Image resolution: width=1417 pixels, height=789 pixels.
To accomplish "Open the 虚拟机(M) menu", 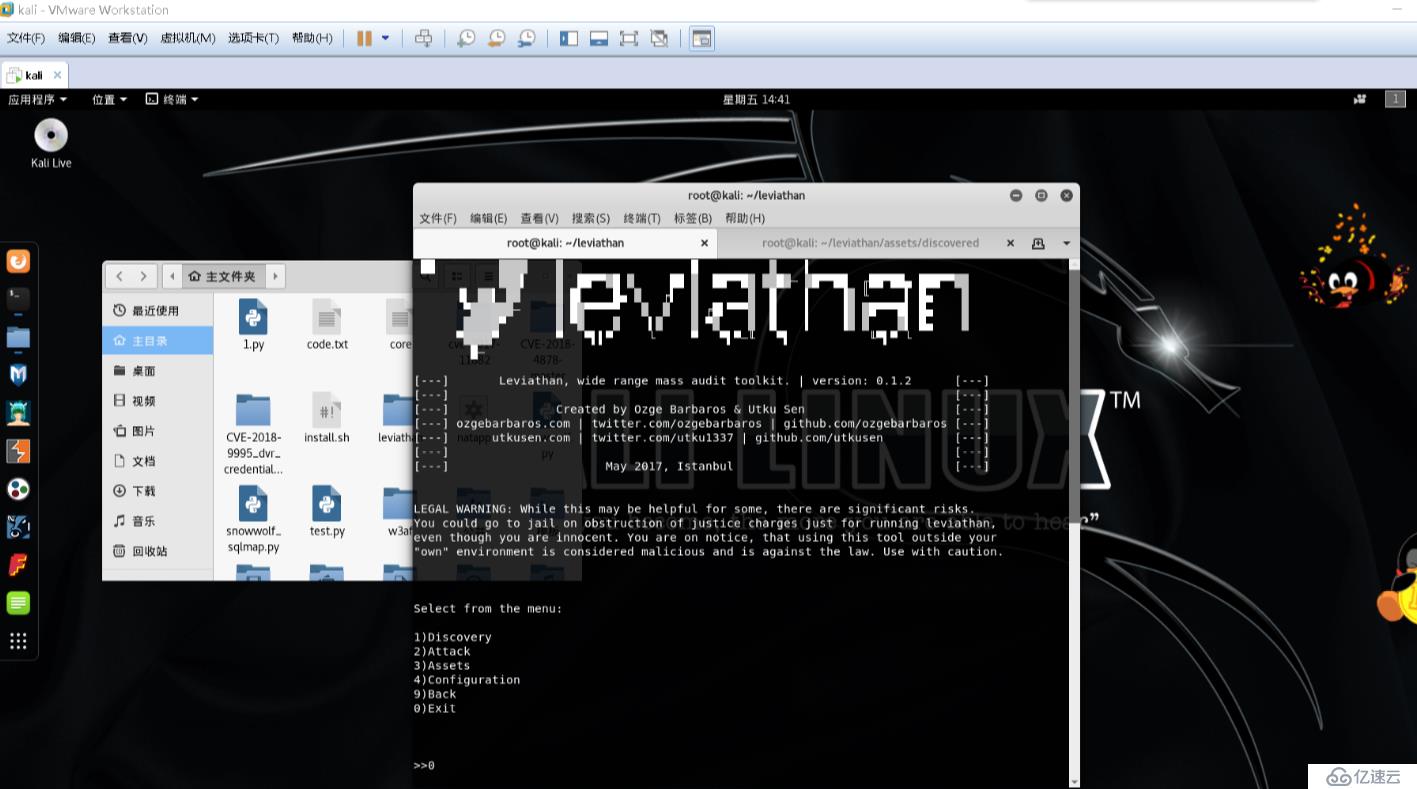I will 188,38.
